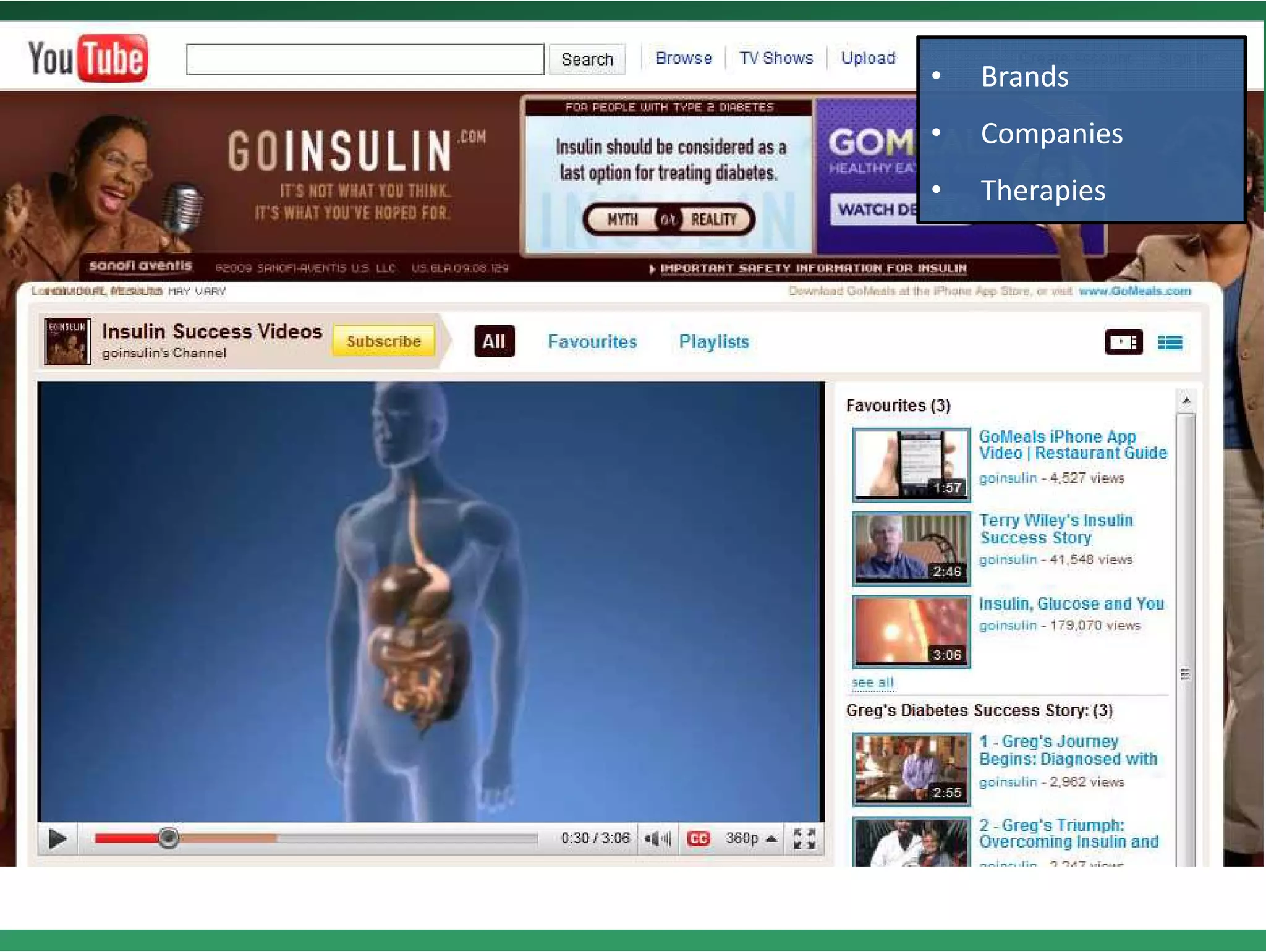1266x952 pixels.
Task: Click goinsulin uploader under Insulin, Glucose video
Action: pos(1008,626)
